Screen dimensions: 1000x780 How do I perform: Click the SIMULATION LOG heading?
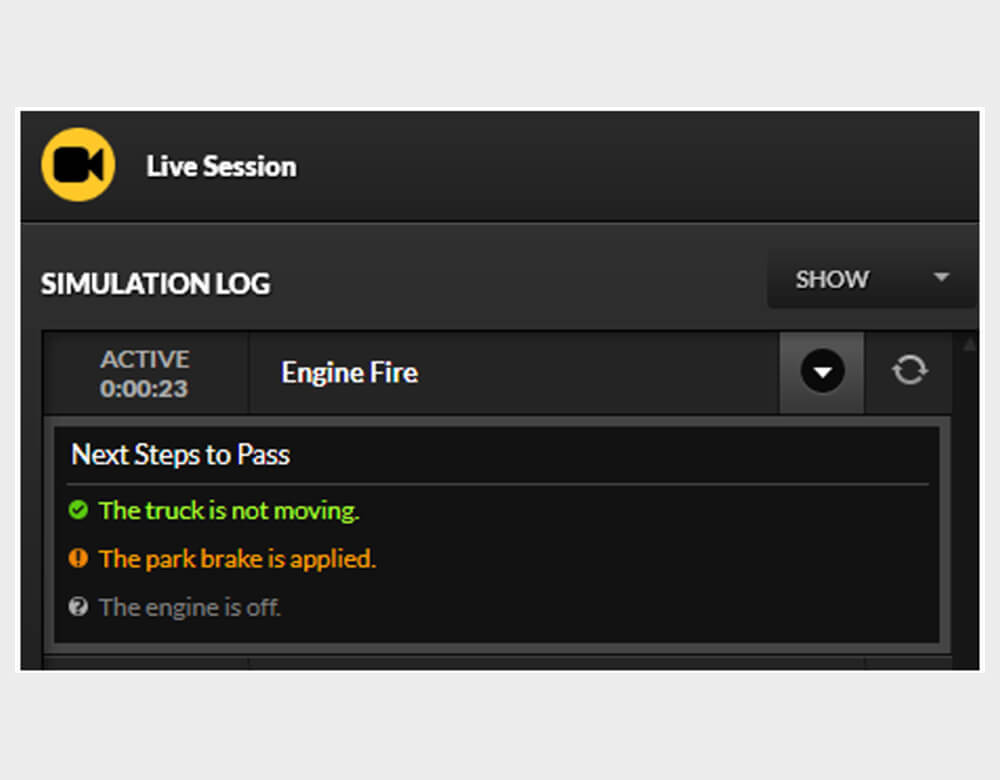point(155,284)
